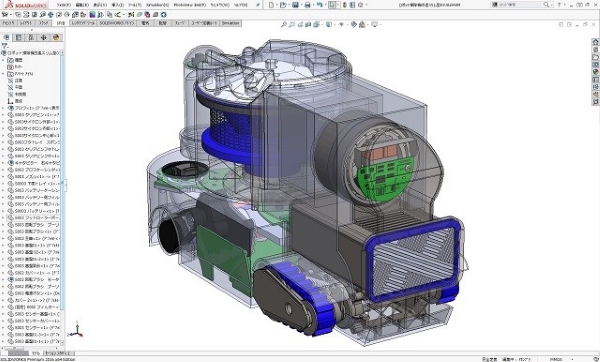This screenshot has height=362, width=600.
Task: Click the Help question mark button
Action: (x=559, y=5)
